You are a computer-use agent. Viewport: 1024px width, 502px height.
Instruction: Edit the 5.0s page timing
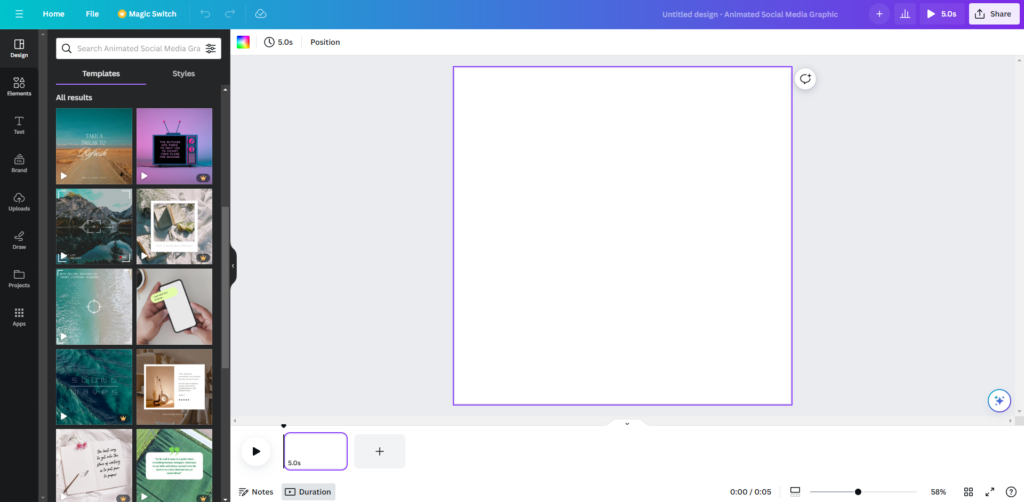pos(279,42)
